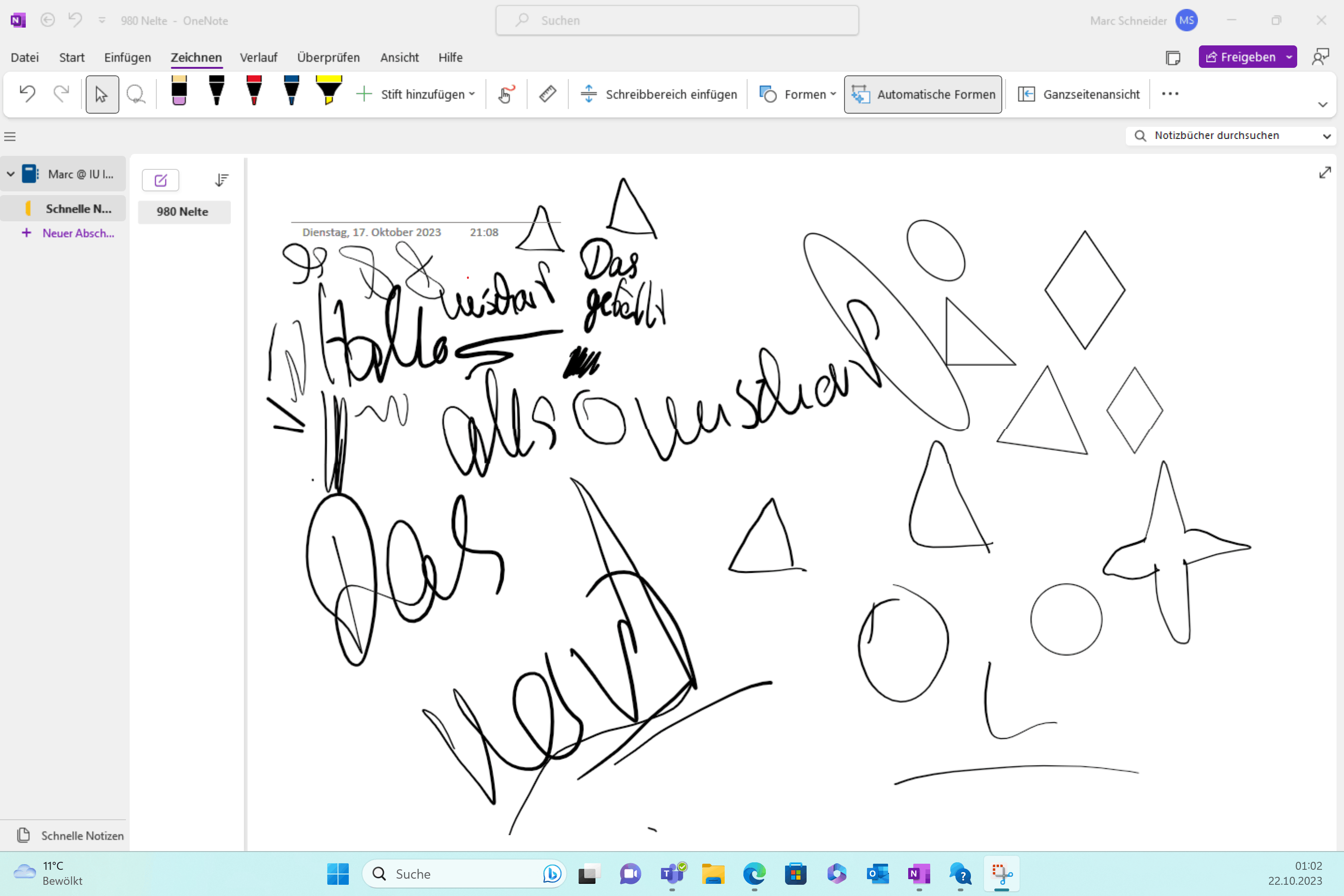Image resolution: width=1344 pixels, height=896 pixels.
Task: Select the Lasso selection tool
Action: pos(135,95)
